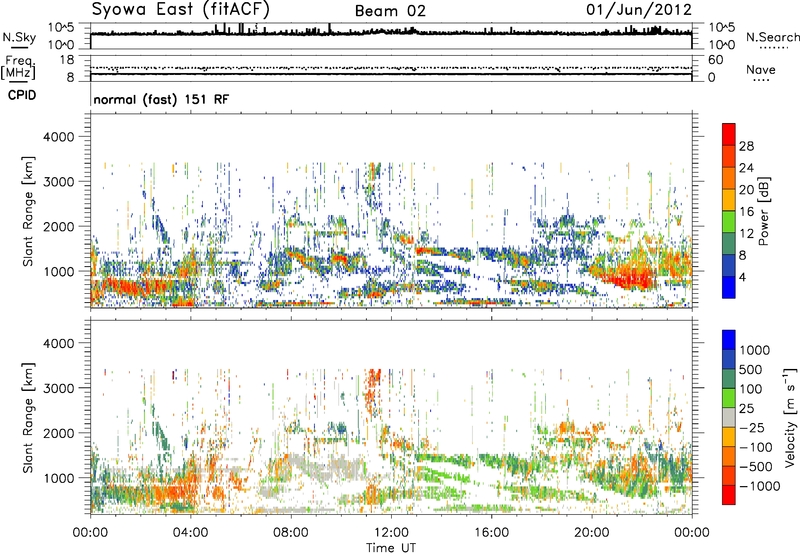Screen dimensions: 800x554
Task: Select the '1000' tick on the velocity panel
Action: coord(59,478)
